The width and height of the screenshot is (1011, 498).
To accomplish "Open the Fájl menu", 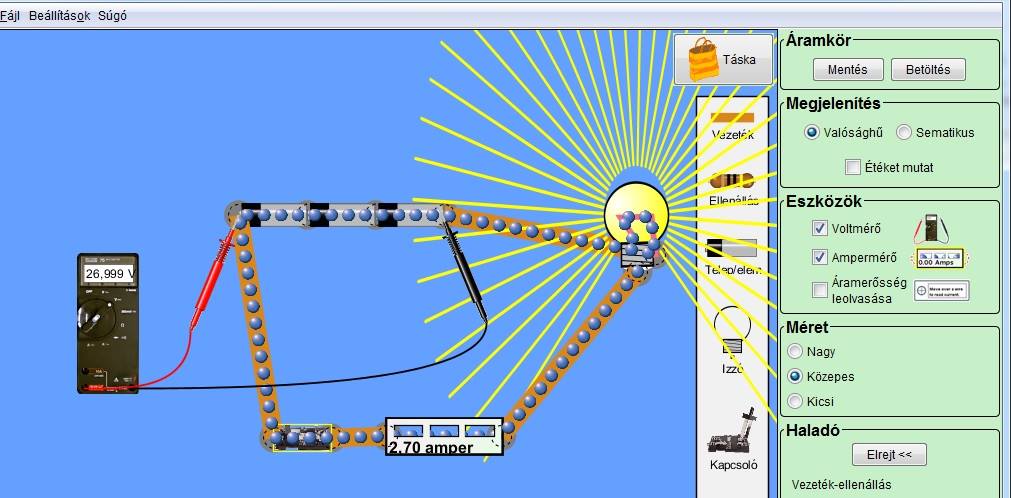I will click(10, 15).
